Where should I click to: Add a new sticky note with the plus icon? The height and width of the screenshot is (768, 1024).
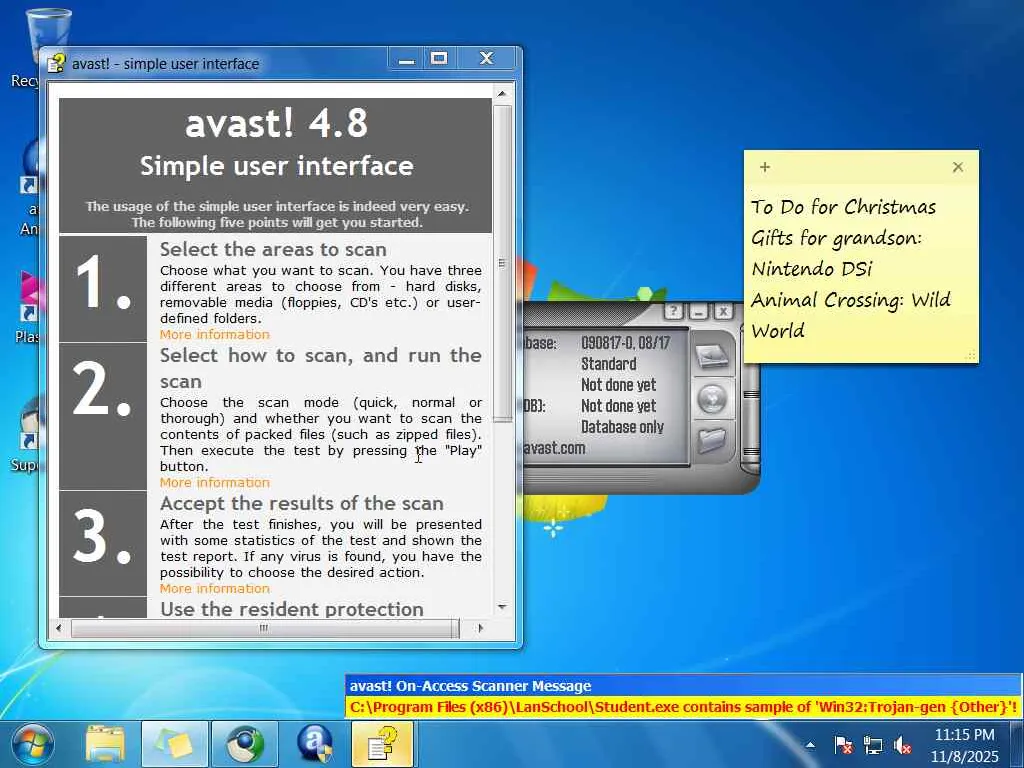pos(765,167)
